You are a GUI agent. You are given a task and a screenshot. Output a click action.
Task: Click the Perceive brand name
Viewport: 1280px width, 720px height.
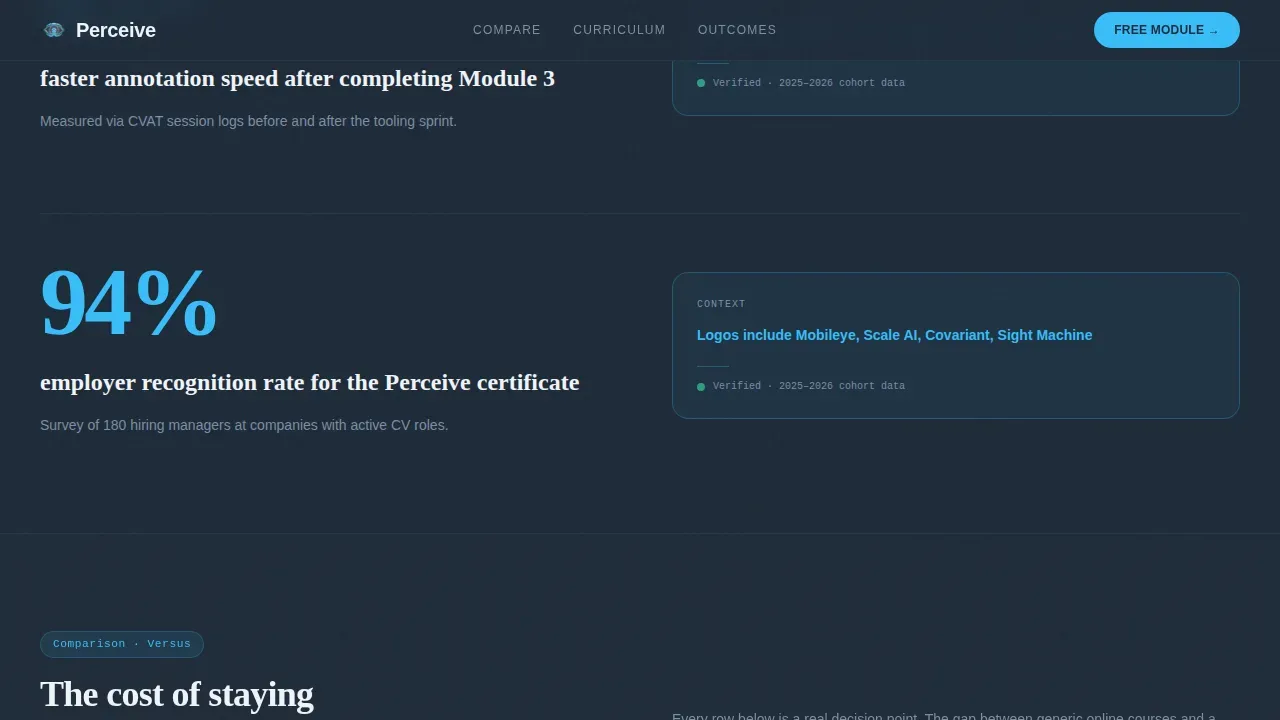[116, 30]
